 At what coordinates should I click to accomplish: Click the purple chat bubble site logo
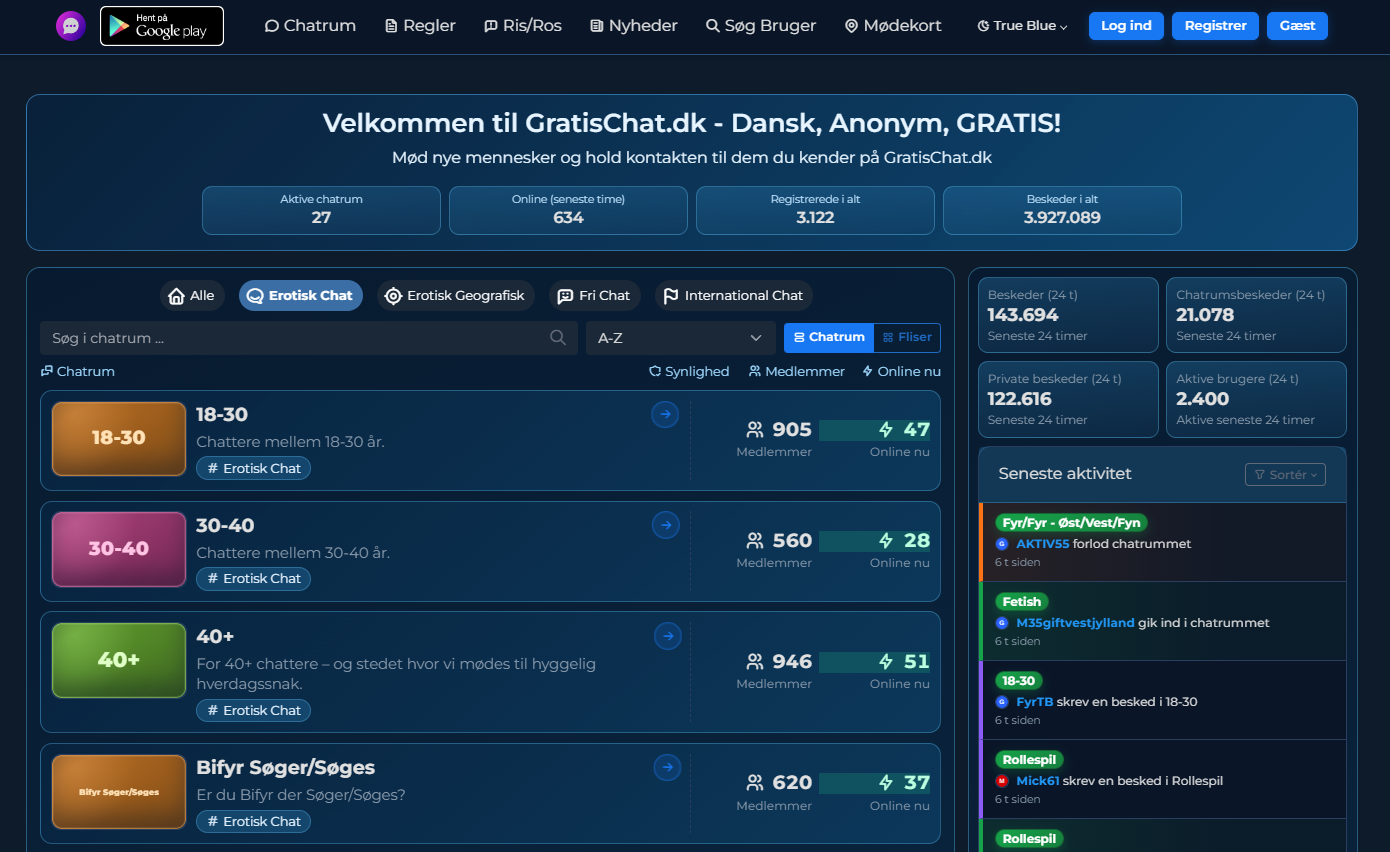(71, 26)
